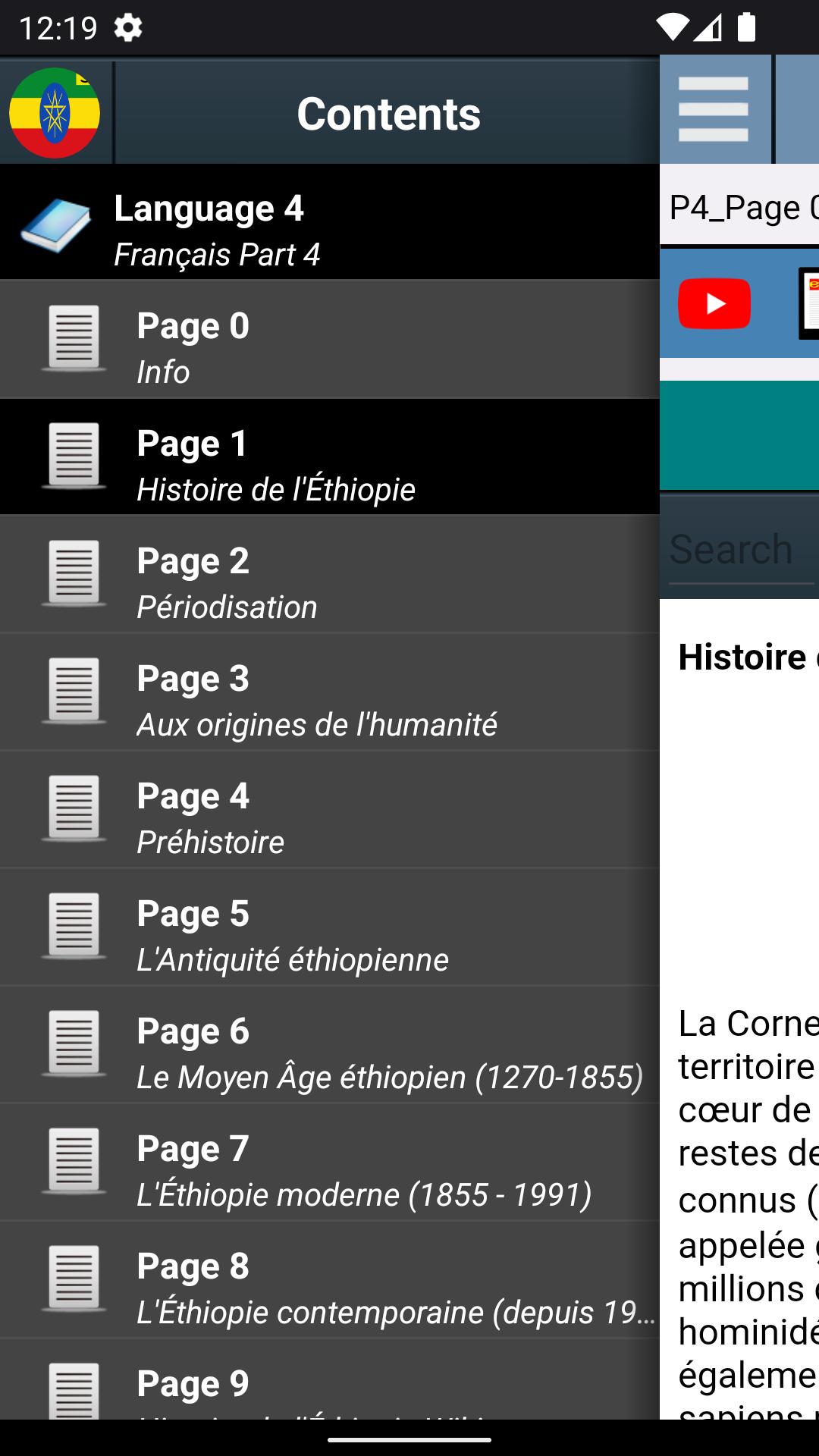The height and width of the screenshot is (1456, 819).
Task: Tap the teal banner in the background page
Action: tap(739, 435)
